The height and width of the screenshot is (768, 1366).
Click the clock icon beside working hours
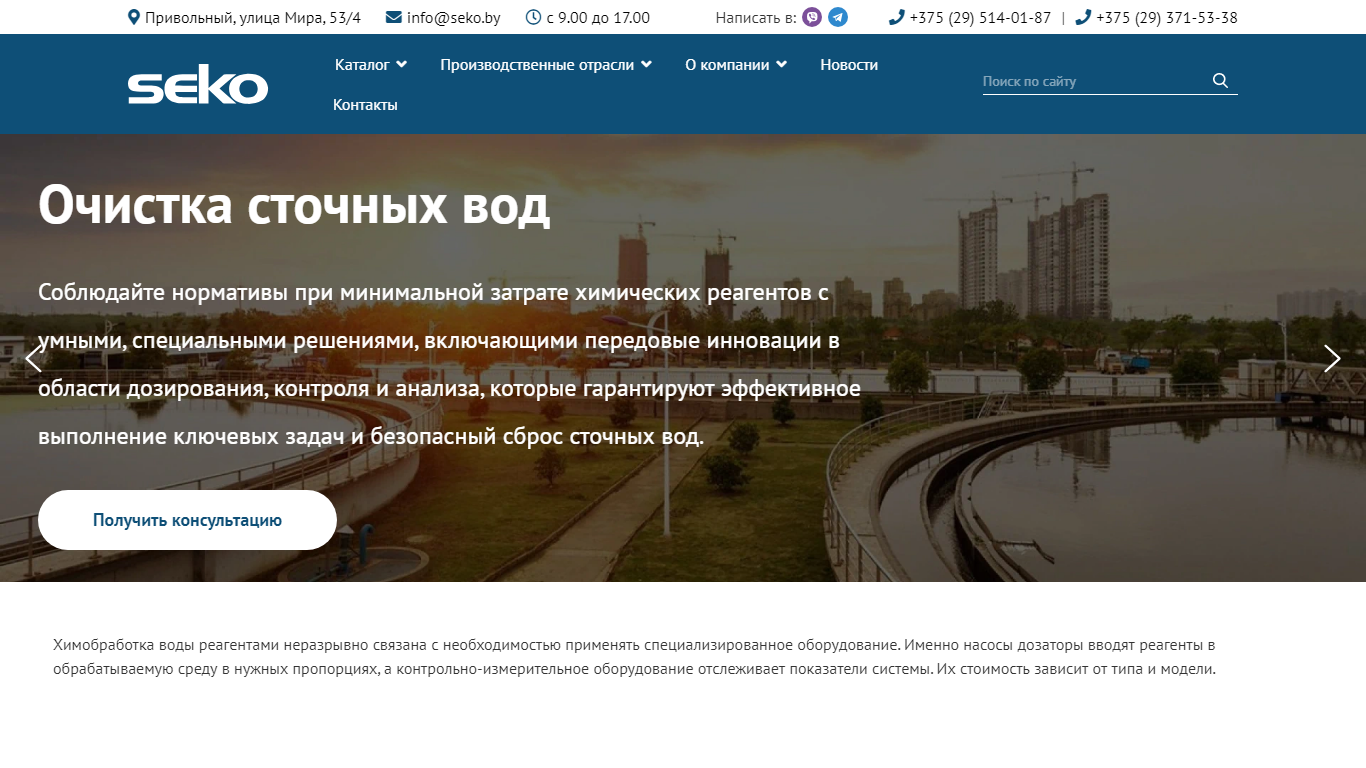coord(533,17)
